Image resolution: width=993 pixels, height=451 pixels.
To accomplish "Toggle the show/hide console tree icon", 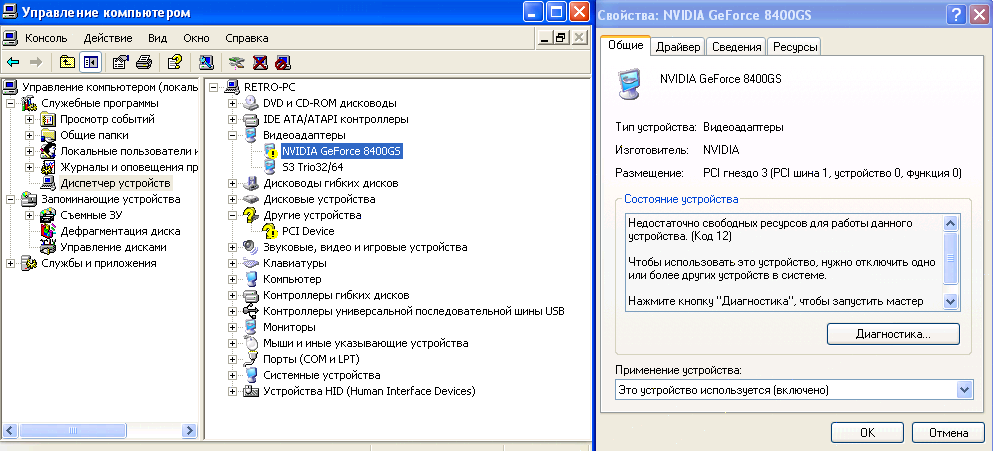I will coord(90,62).
